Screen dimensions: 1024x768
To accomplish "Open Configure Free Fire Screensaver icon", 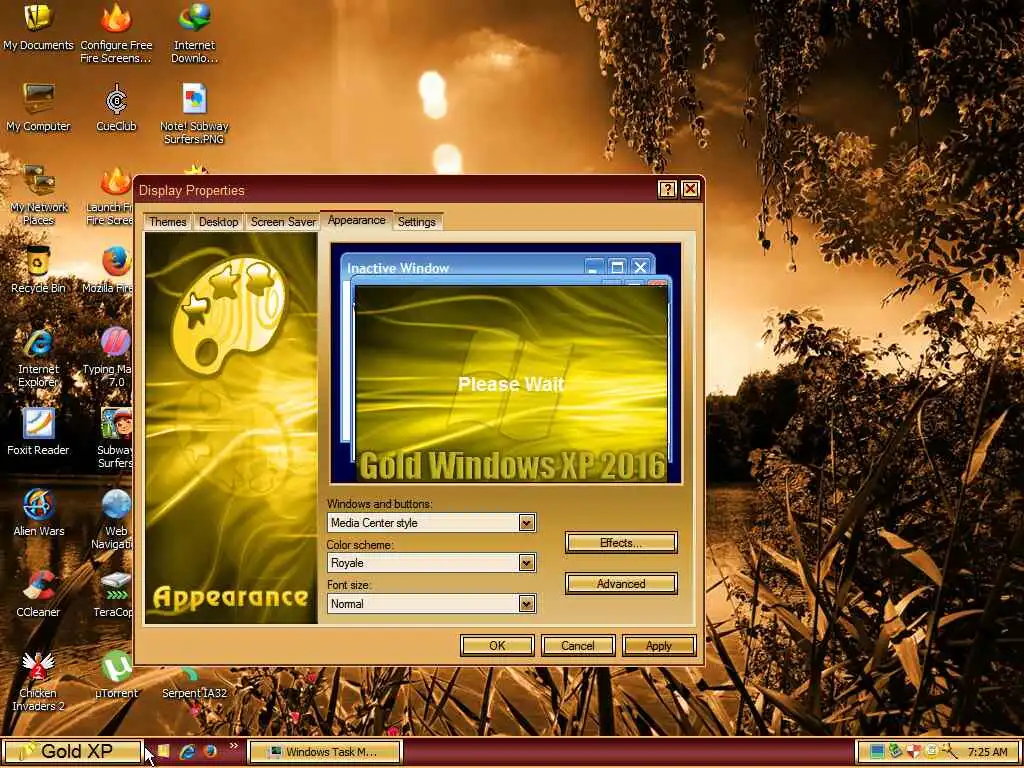I will tap(116, 33).
